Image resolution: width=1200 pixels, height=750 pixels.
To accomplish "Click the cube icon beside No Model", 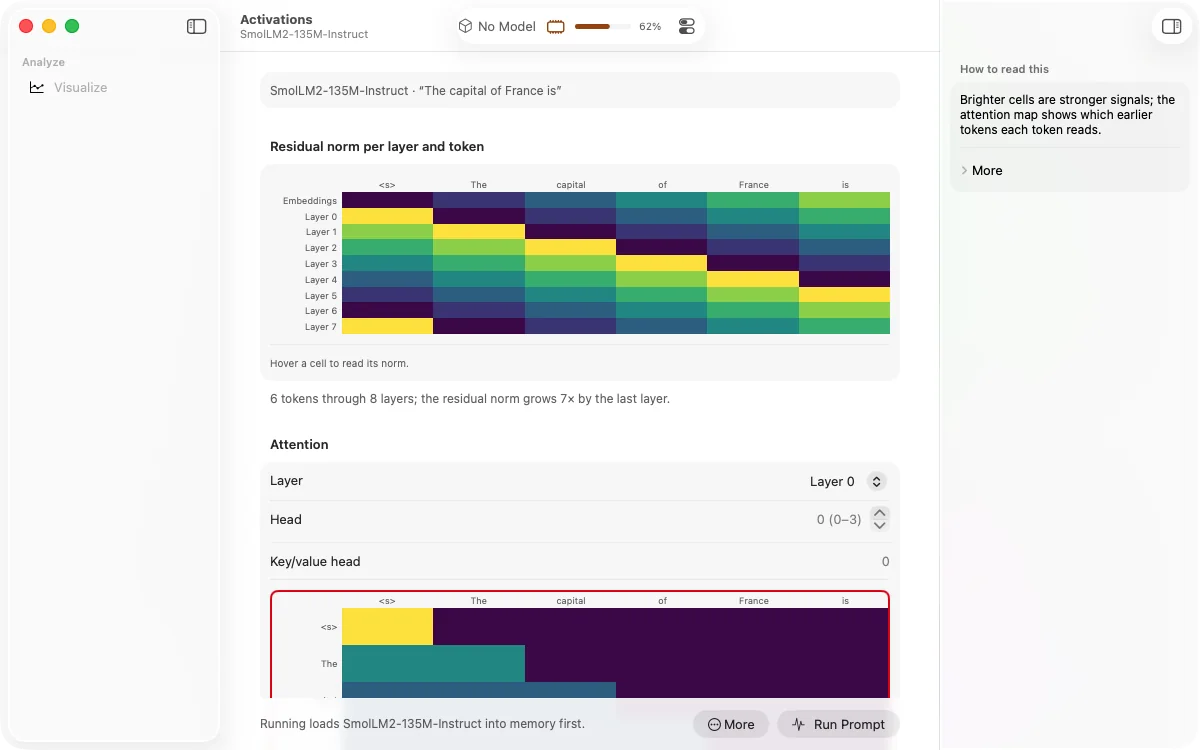I will tap(465, 27).
